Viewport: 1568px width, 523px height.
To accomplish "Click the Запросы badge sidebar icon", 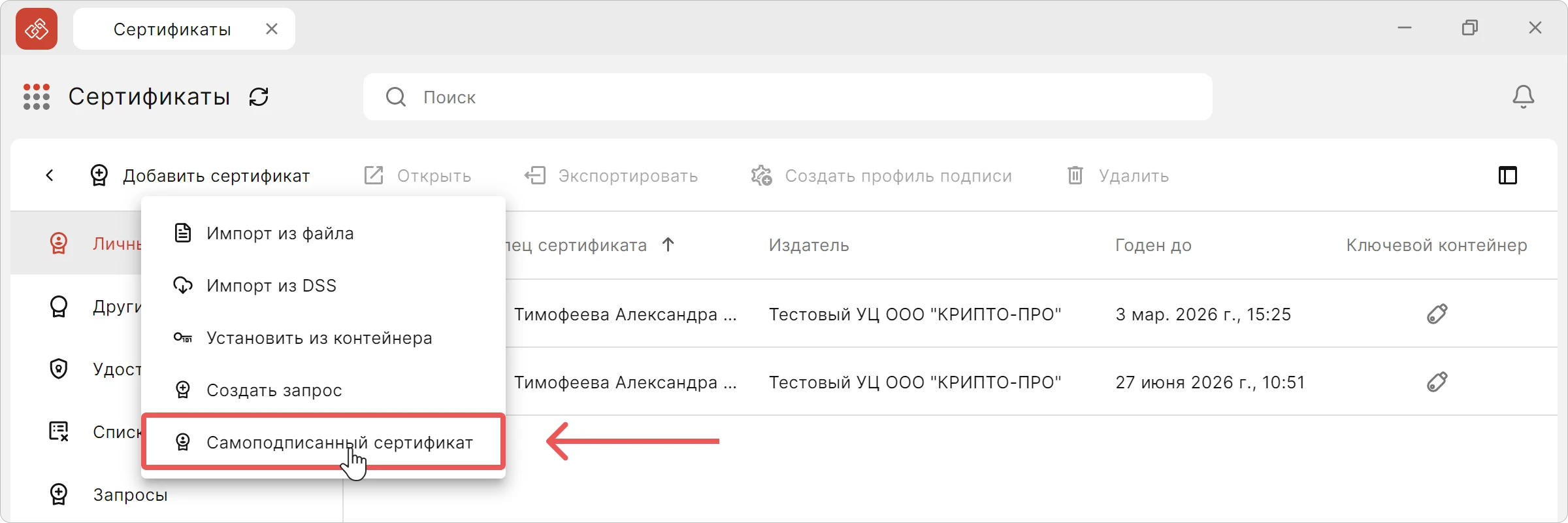I will point(59,494).
